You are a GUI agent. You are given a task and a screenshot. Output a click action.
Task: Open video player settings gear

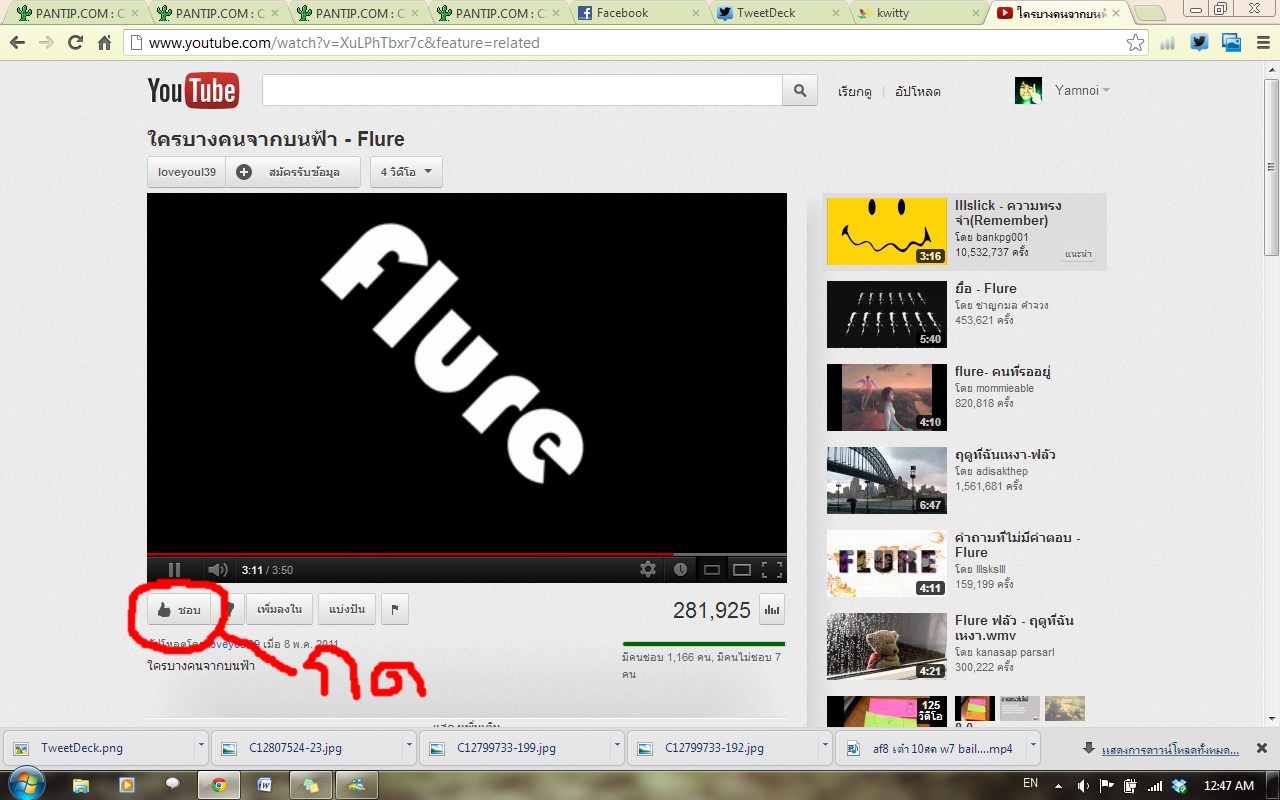[x=648, y=570]
